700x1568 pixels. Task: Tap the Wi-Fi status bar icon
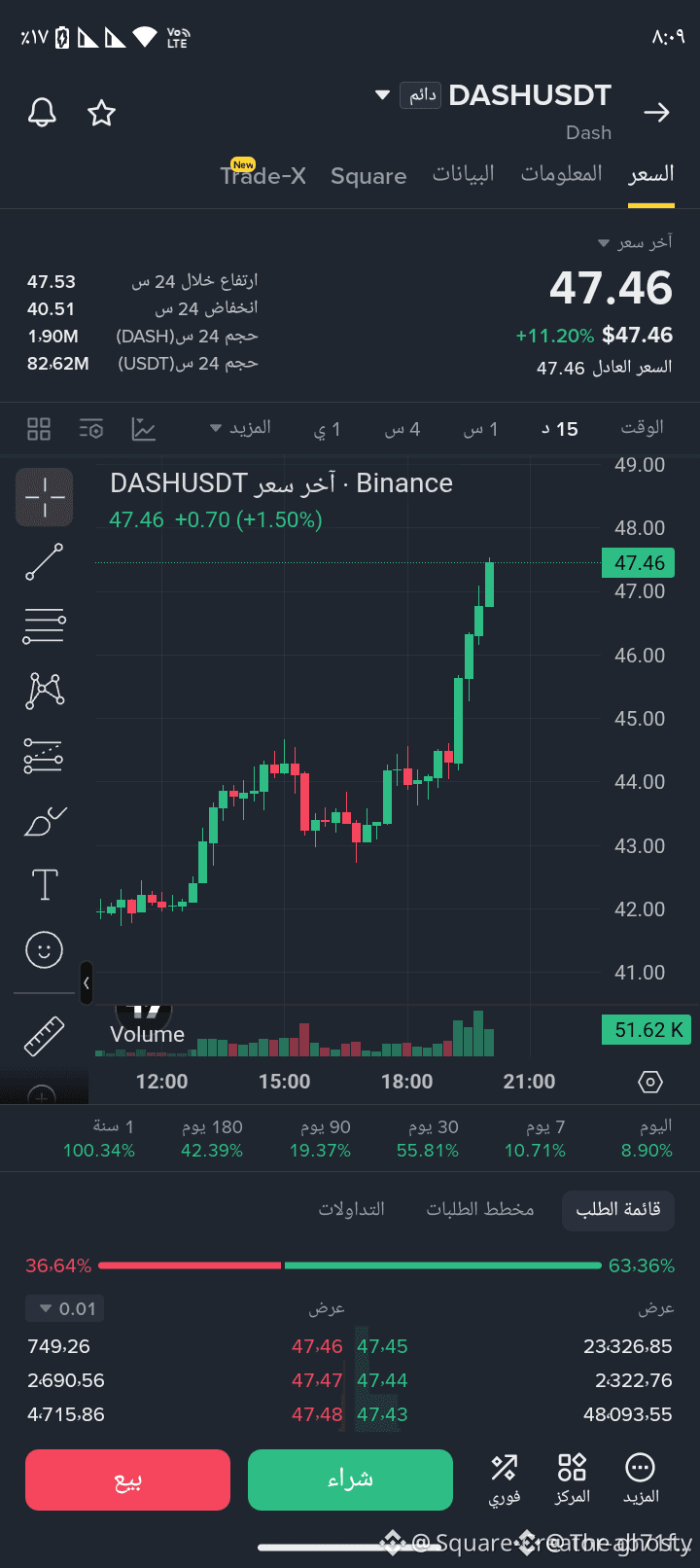point(145,38)
